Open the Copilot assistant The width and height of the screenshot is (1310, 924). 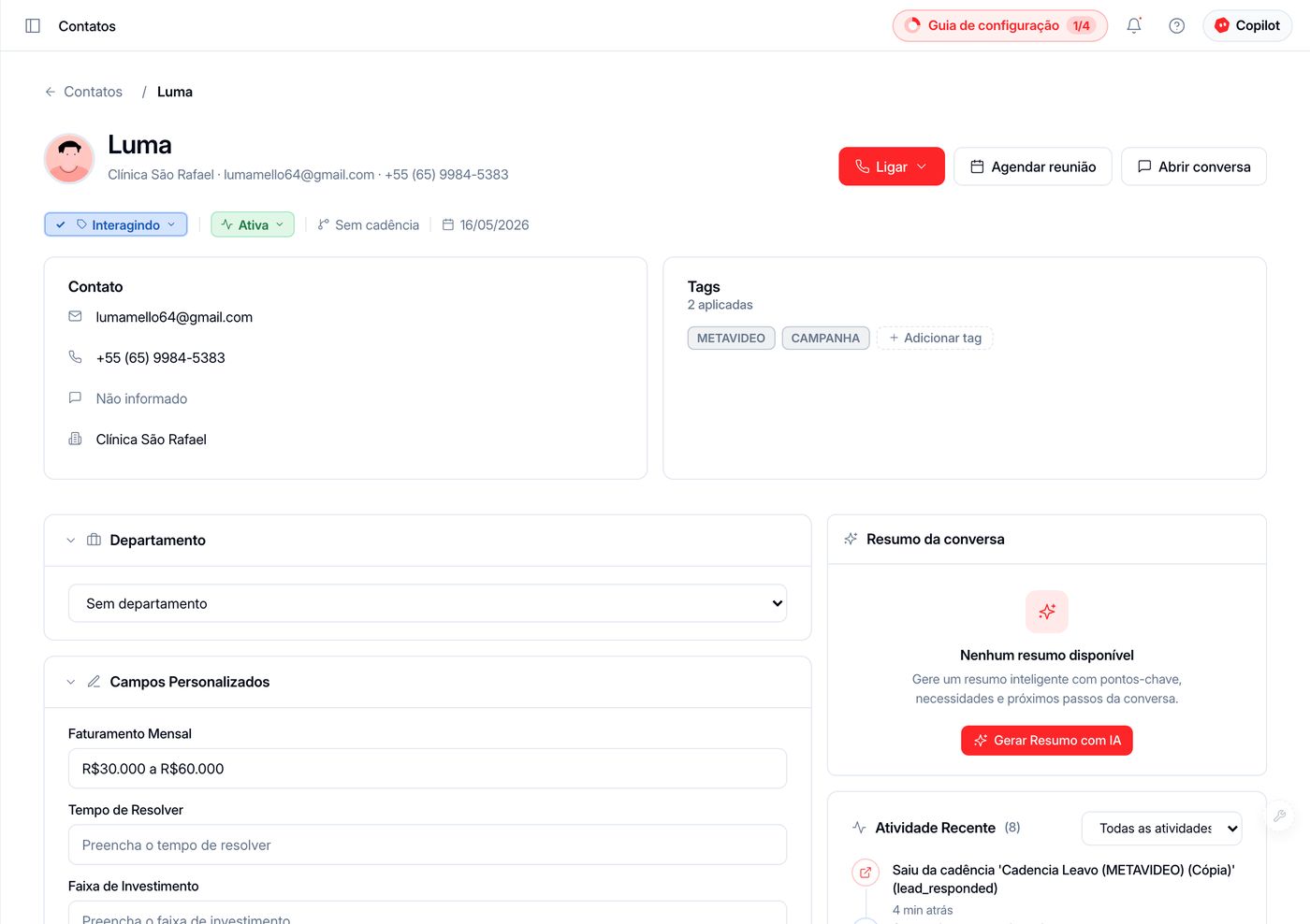1247,26
